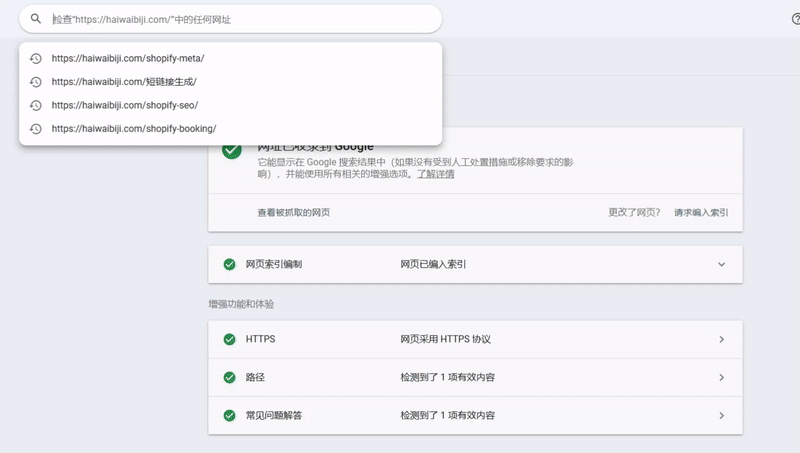The width and height of the screenshot is (800, 453).
Task: Click history icon beside shopify-meta suggestion
Action: [35, 58]
